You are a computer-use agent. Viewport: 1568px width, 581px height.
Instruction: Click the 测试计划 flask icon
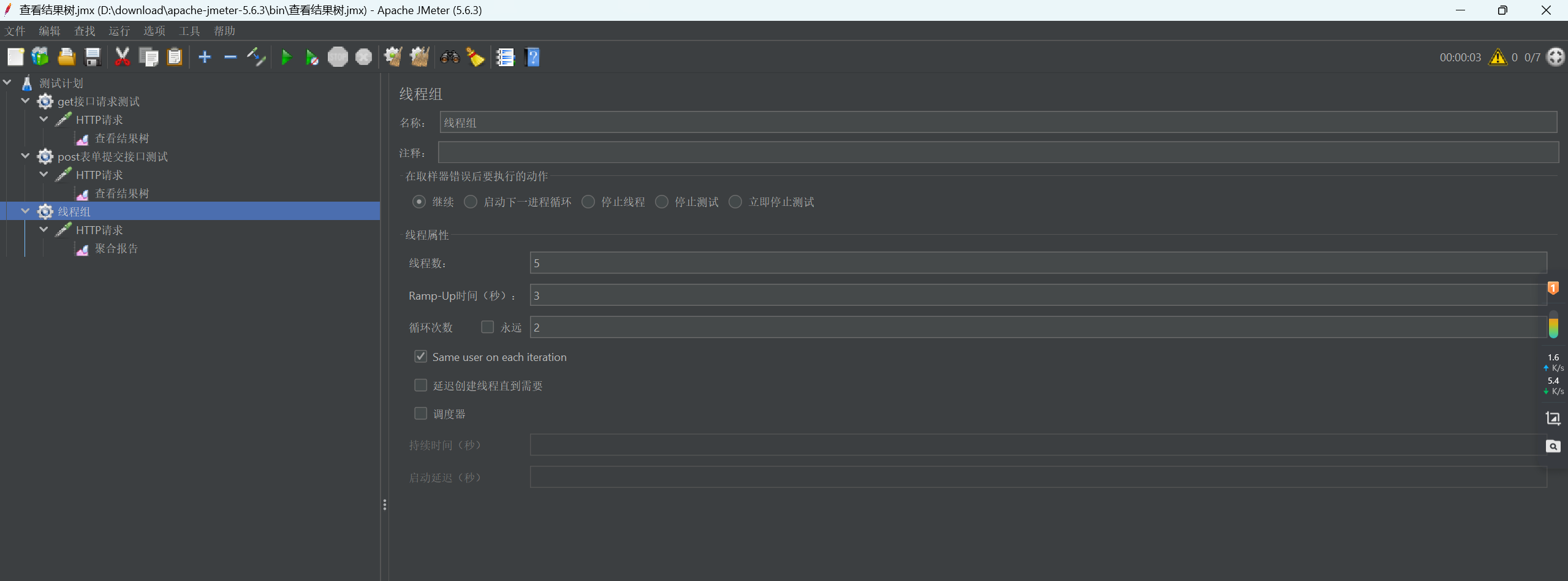pyautogui.click(x=27, y=83)
